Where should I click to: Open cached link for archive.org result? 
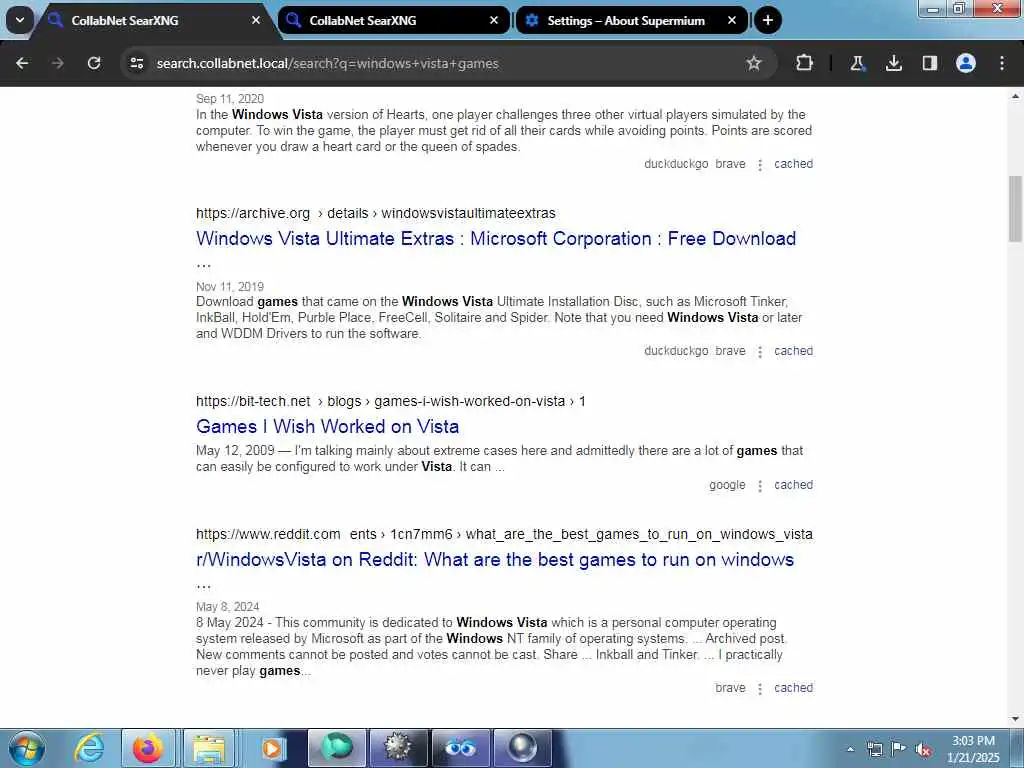click(x=793, y=351)
